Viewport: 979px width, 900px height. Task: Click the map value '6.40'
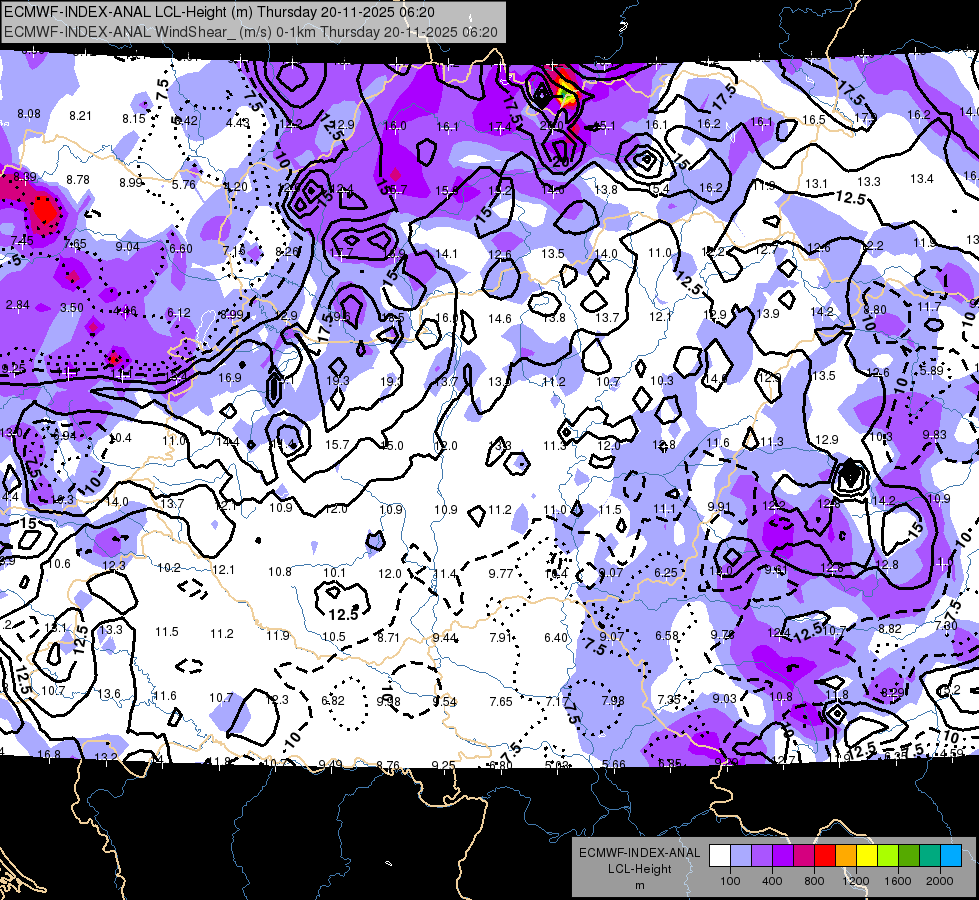coord(556,637)
